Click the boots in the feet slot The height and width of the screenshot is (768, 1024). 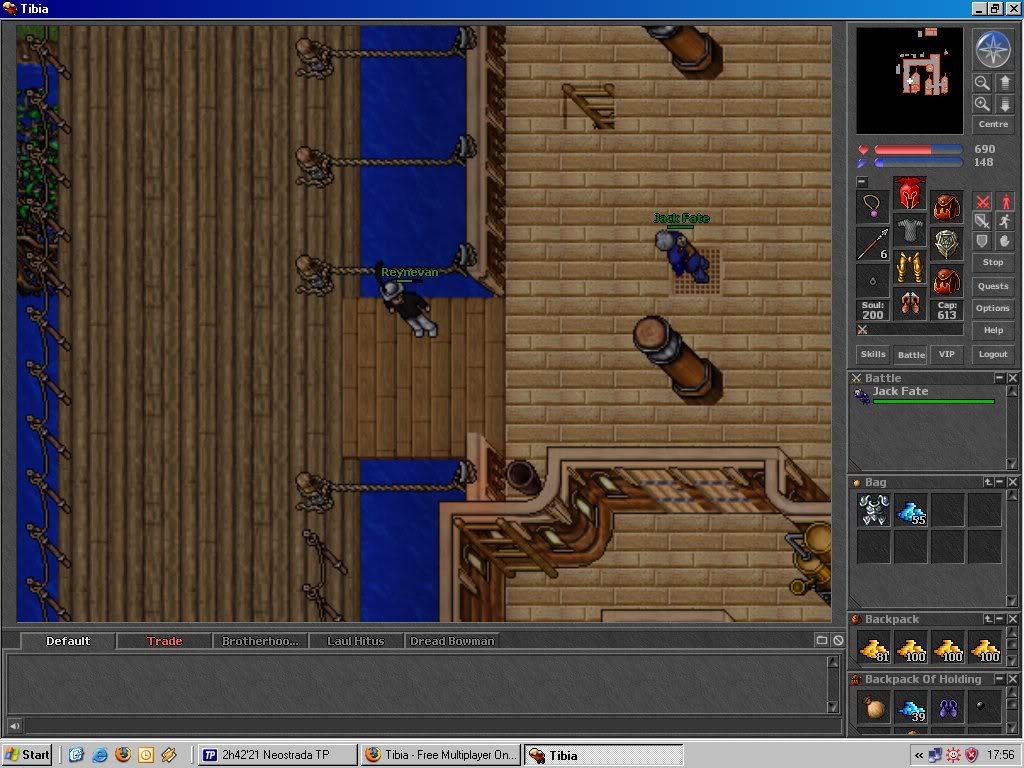pyautogui.click(x=909, y=304)
